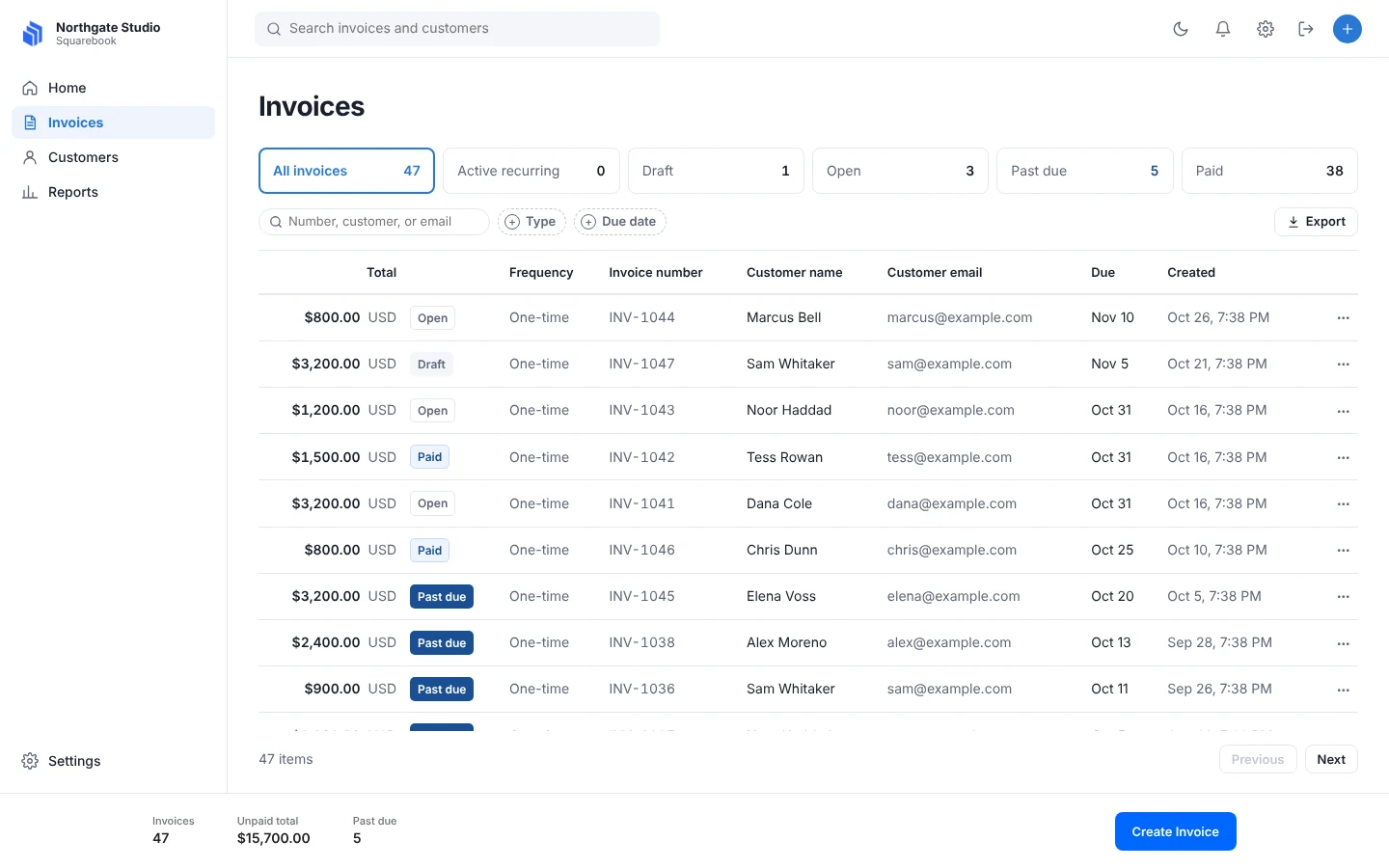The height and width of the screenshot is (868, 1389).
Task: Select the All invoices tab
Action: [x=346, y=171]
